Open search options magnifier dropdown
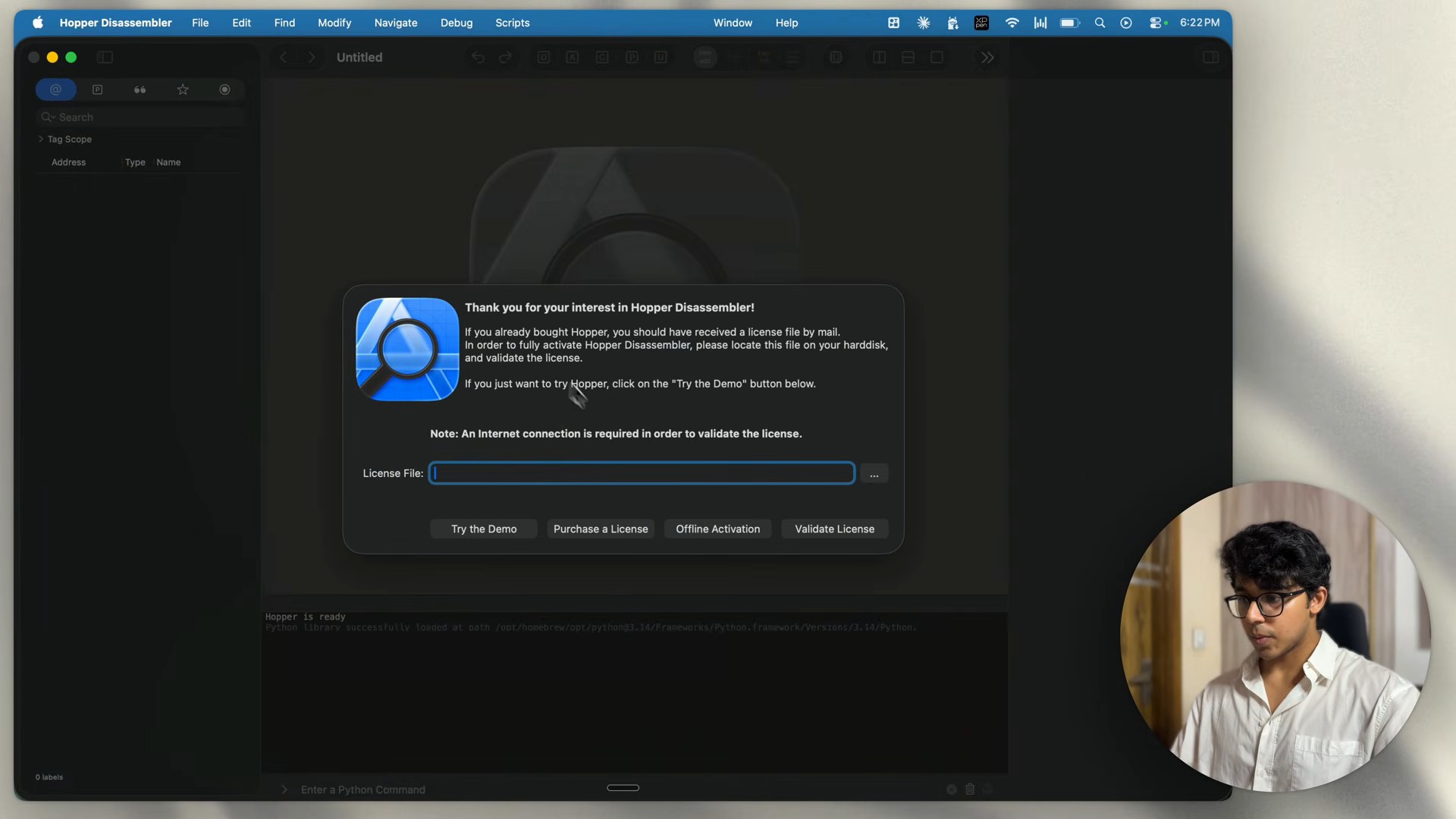Image resolution: width=1456 pixels, height=819 pixels. 48,117
